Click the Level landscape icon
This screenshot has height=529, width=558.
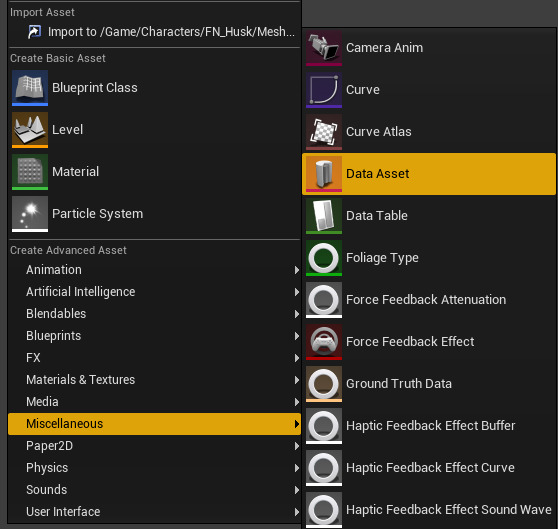30,130
